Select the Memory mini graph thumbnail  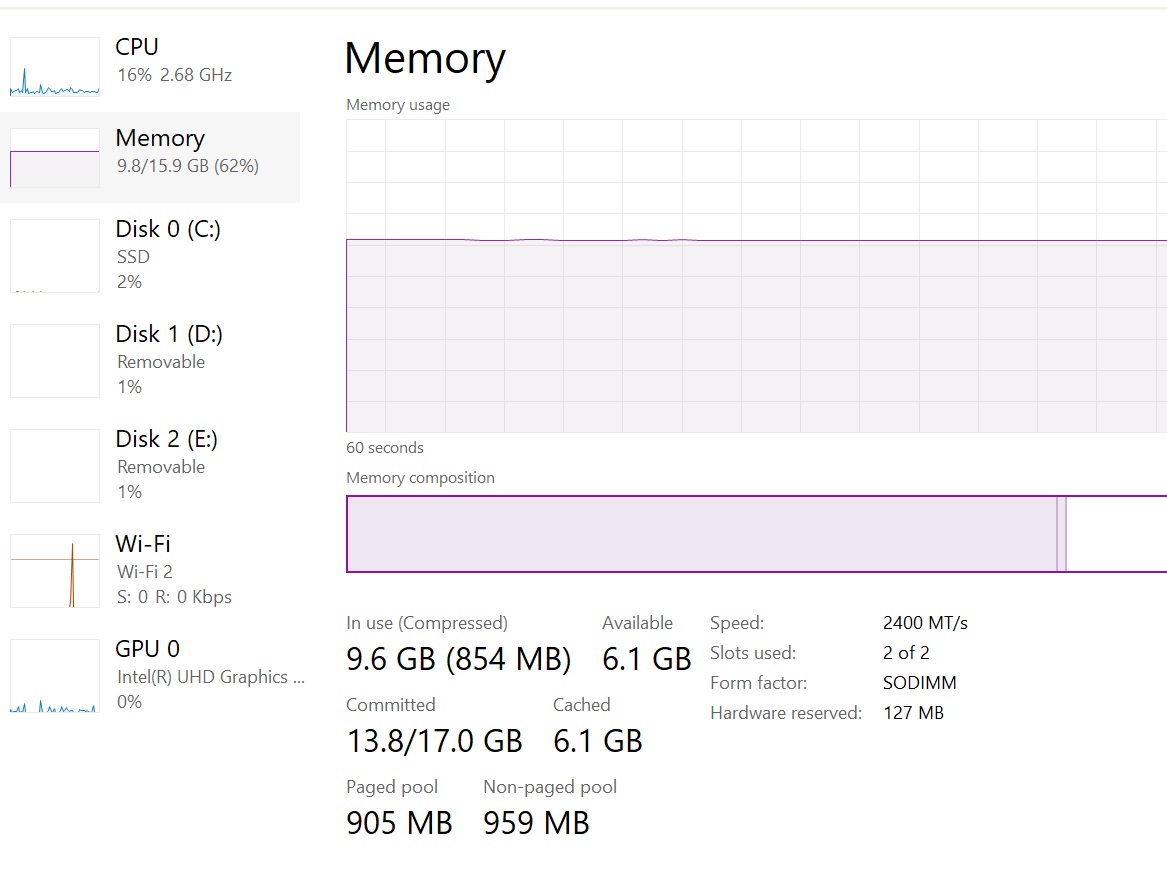tap(54, 158)
